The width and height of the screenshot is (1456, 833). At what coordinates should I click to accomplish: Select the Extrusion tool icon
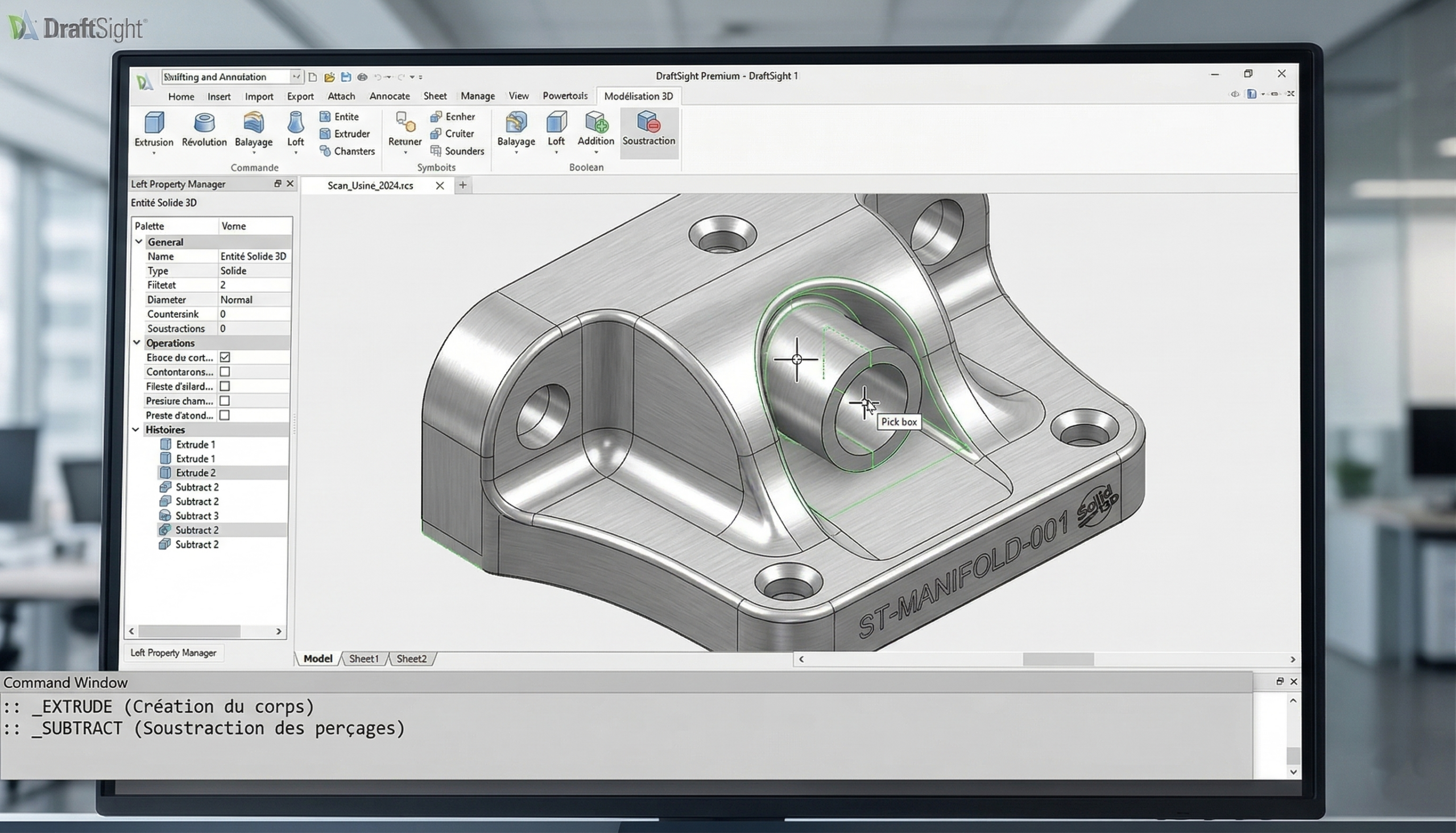(154, 123)
